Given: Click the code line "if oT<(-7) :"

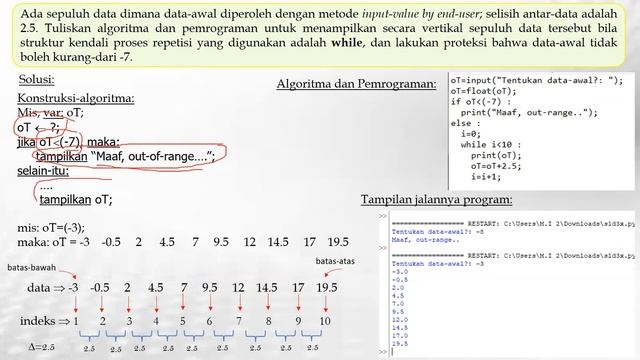Looking at the screenshot, I should (x=480, y=102).
